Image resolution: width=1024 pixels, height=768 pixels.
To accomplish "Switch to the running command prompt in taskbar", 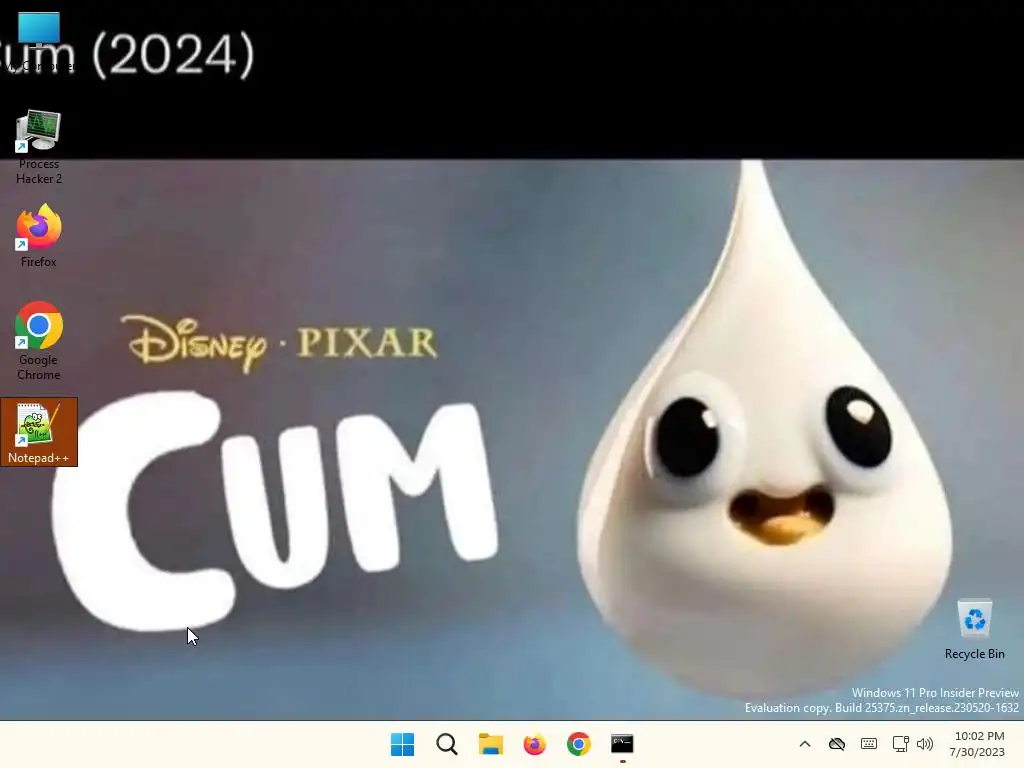I will coord(622,744).
